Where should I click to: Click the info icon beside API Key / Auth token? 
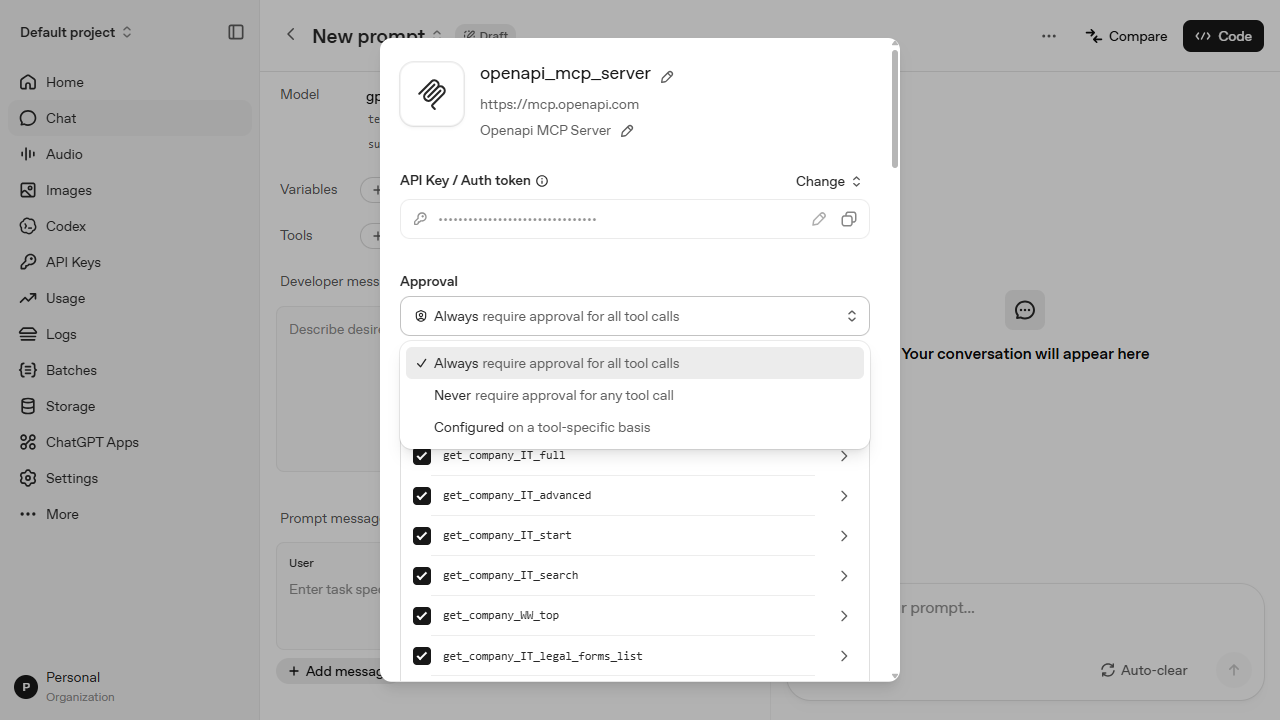542,181
